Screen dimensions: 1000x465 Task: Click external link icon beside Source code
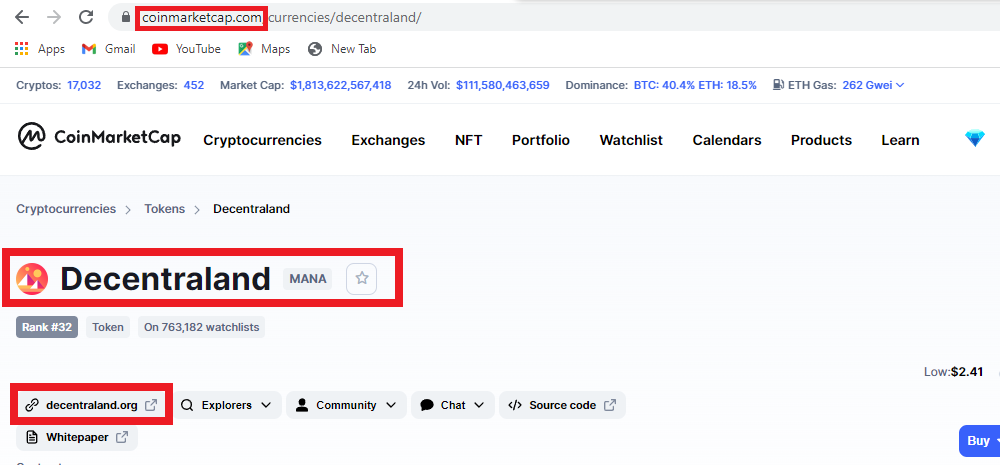click(610, 405)
